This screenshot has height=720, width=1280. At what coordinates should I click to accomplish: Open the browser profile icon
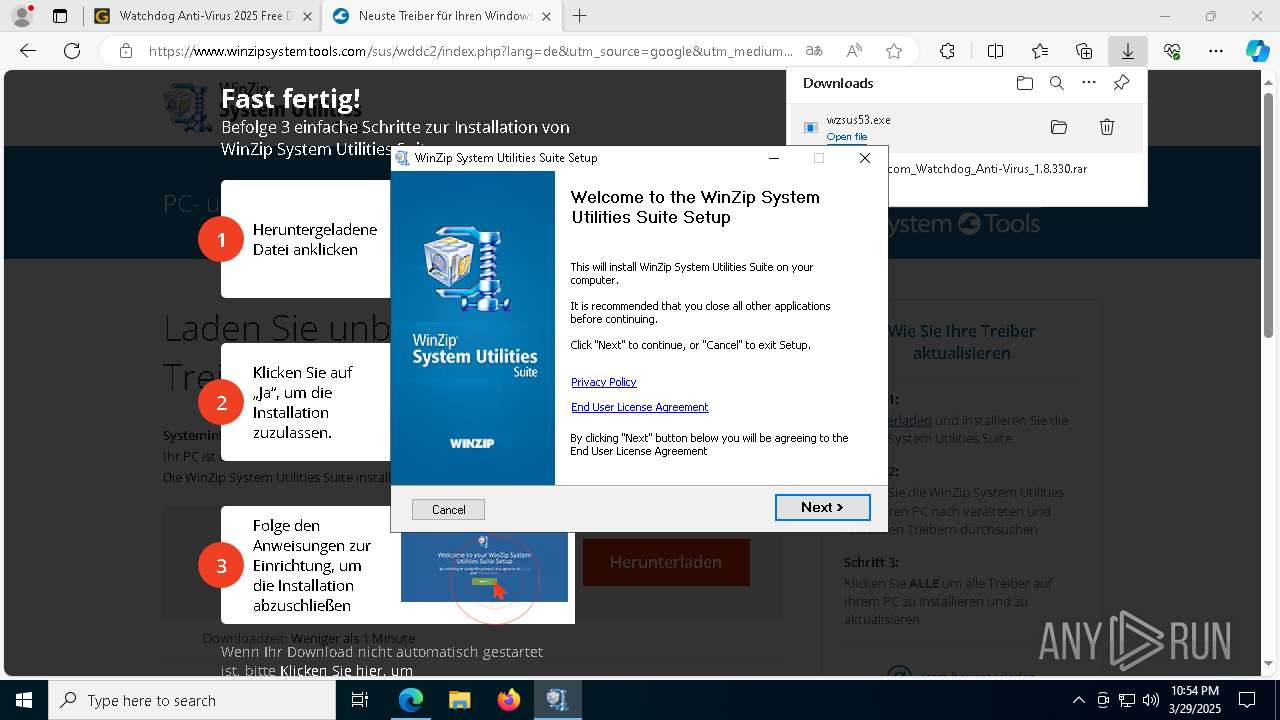click(x=21, y=16)
